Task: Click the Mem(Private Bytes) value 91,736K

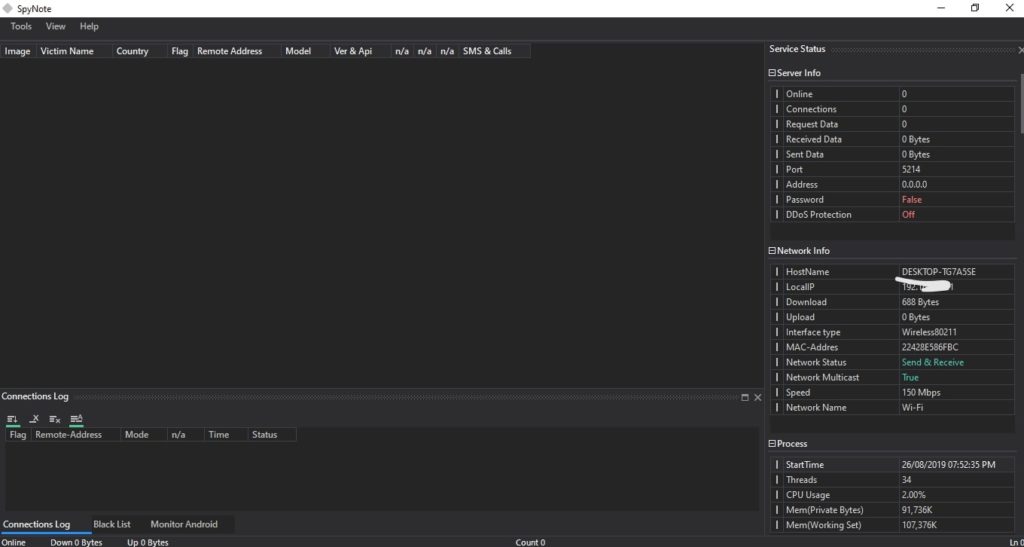Action: coord(917,510)
